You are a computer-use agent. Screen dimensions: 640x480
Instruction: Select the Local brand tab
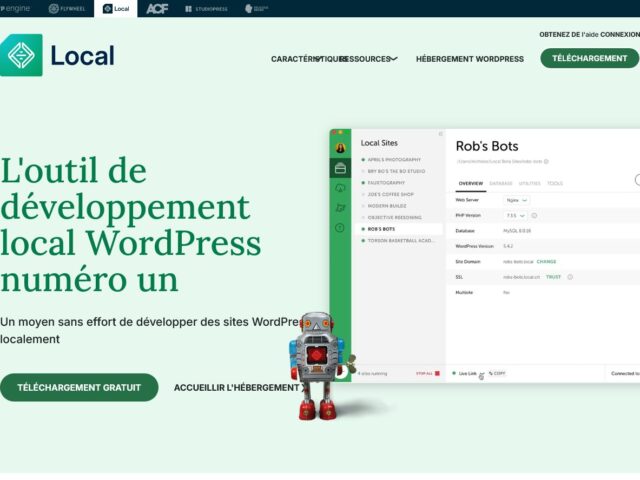(x=116, y=9)
